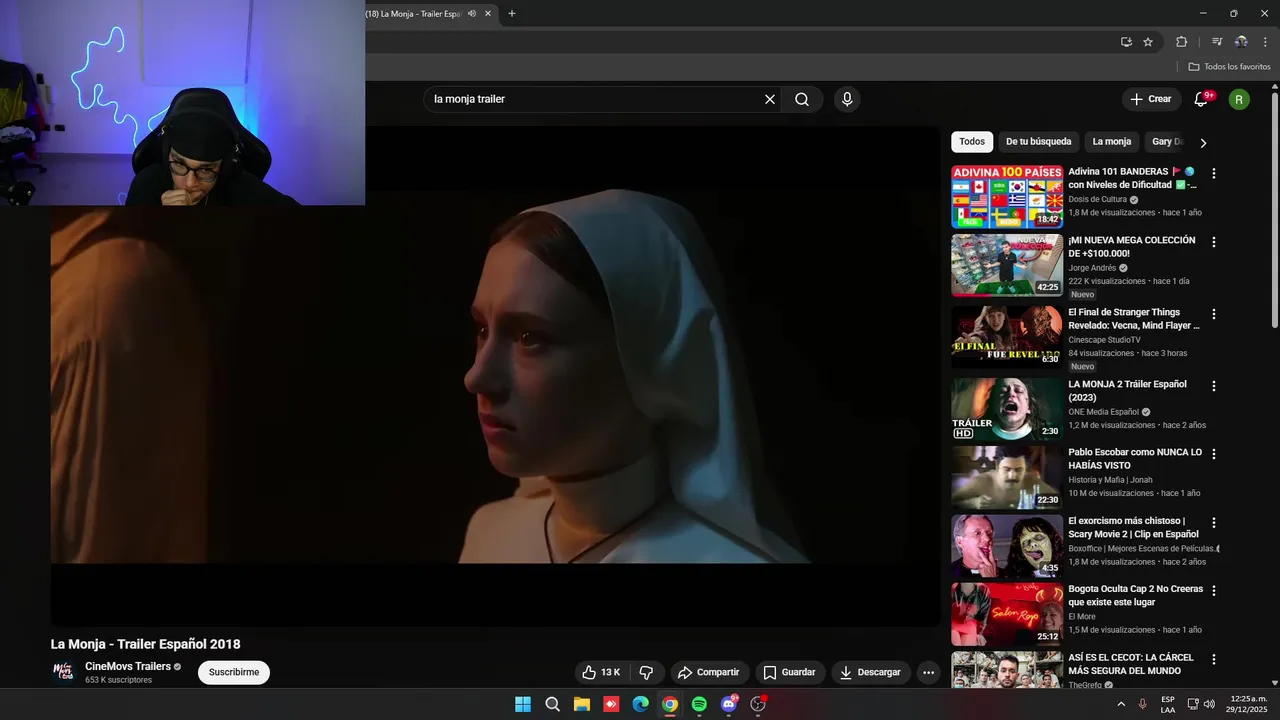Open Windows taskbar search
The width and height of the screenshot is (1280, 720).
click(x=552, y=704)
